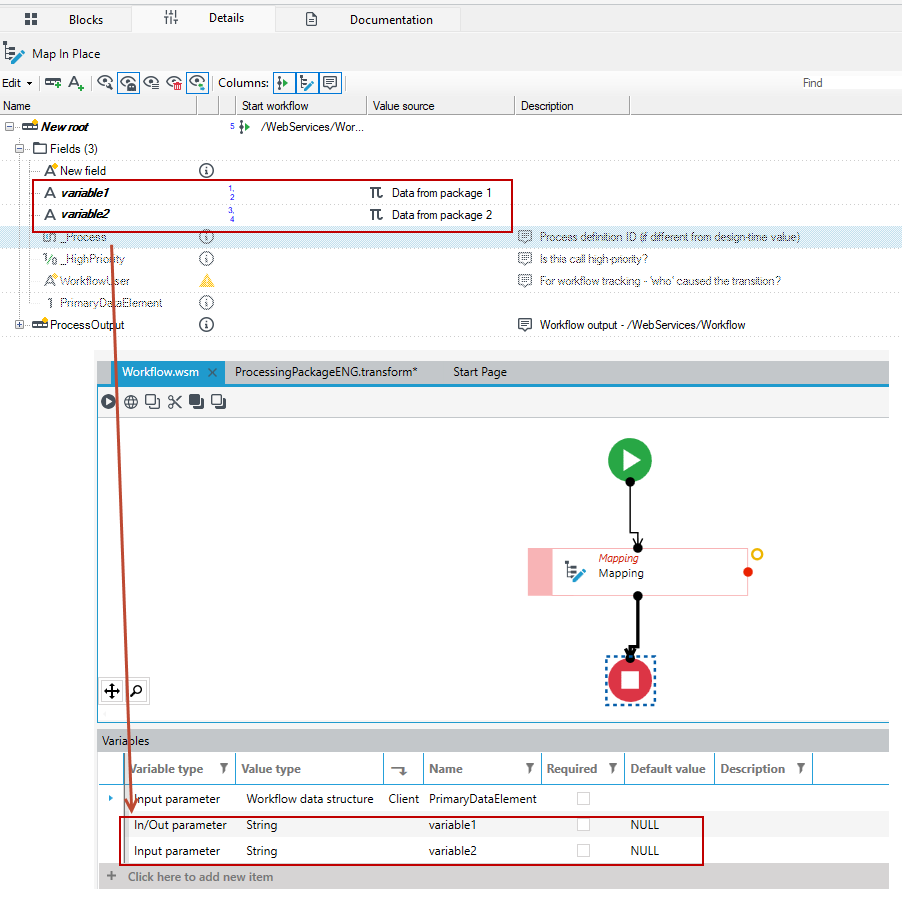
Task: Check Required box for PrimaryDataElement
Action: [x=583, y=799]
